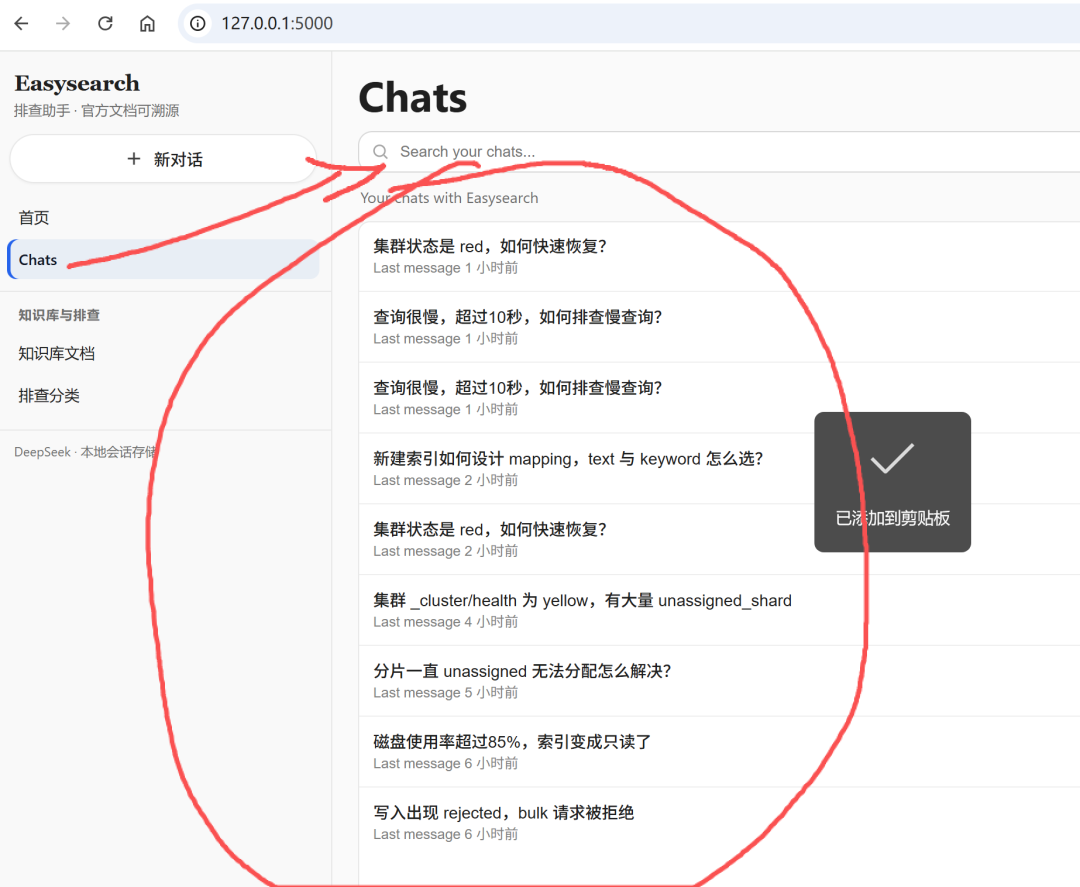
Task: Open second 查询很慢,超过10秒 chat
Action: pos(719,398)
